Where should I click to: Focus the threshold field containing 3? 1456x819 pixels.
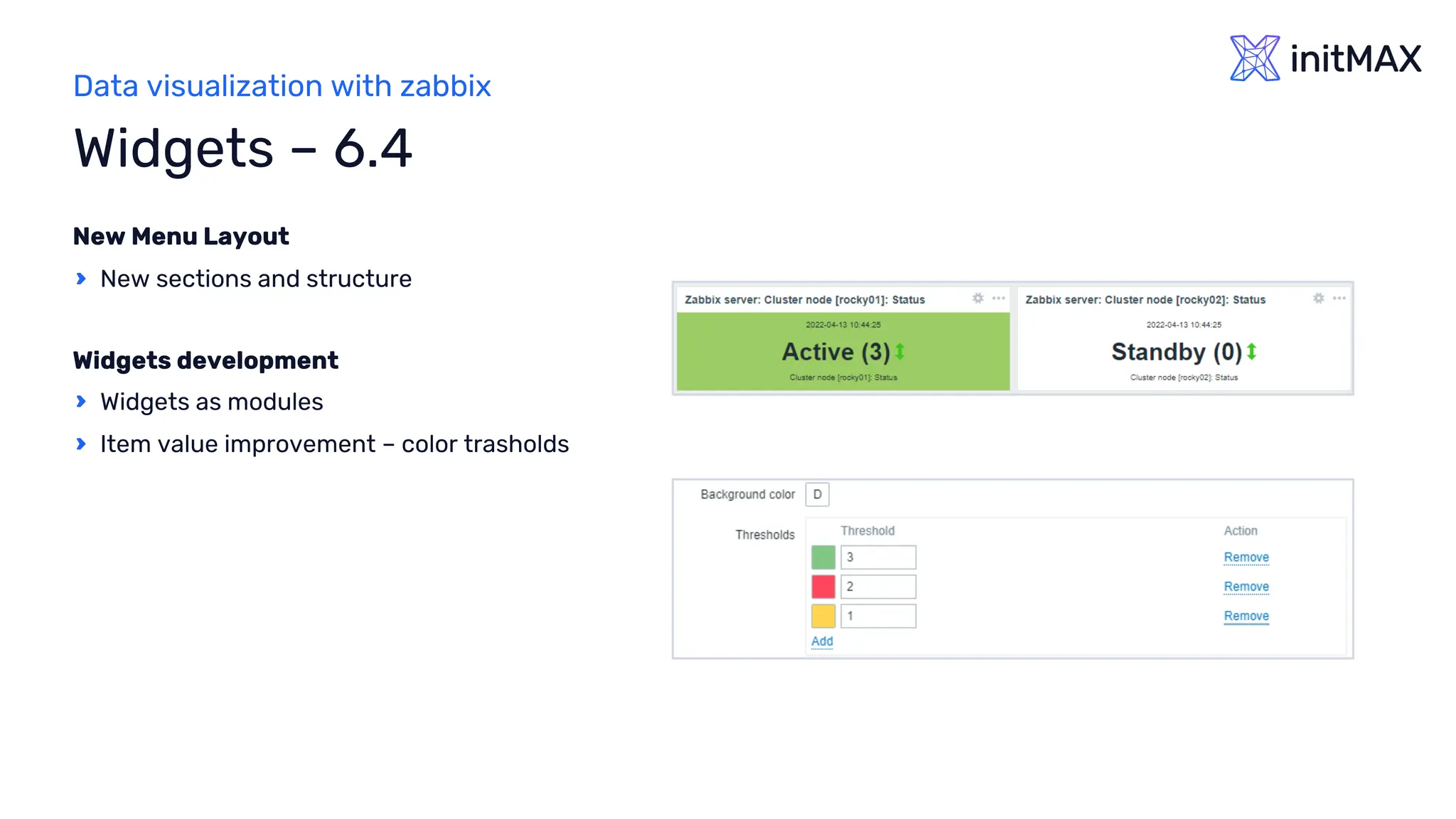point(879,557)
